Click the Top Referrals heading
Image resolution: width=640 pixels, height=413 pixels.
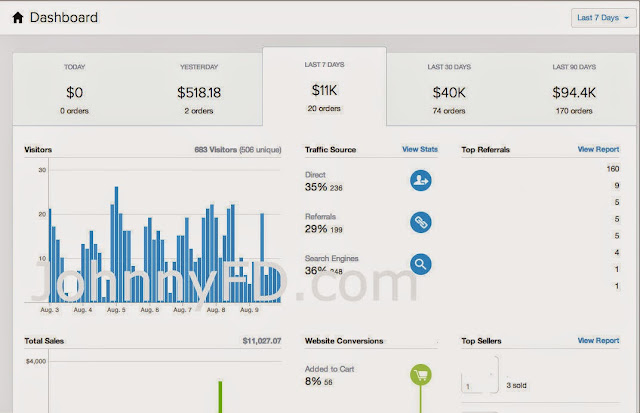click(x=486, y=150)
